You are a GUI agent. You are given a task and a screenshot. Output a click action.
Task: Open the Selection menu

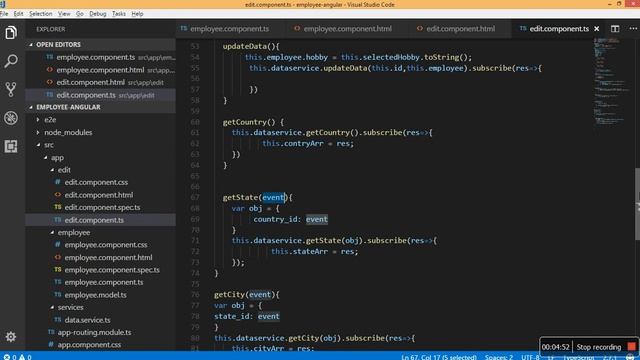pos(40,14)
